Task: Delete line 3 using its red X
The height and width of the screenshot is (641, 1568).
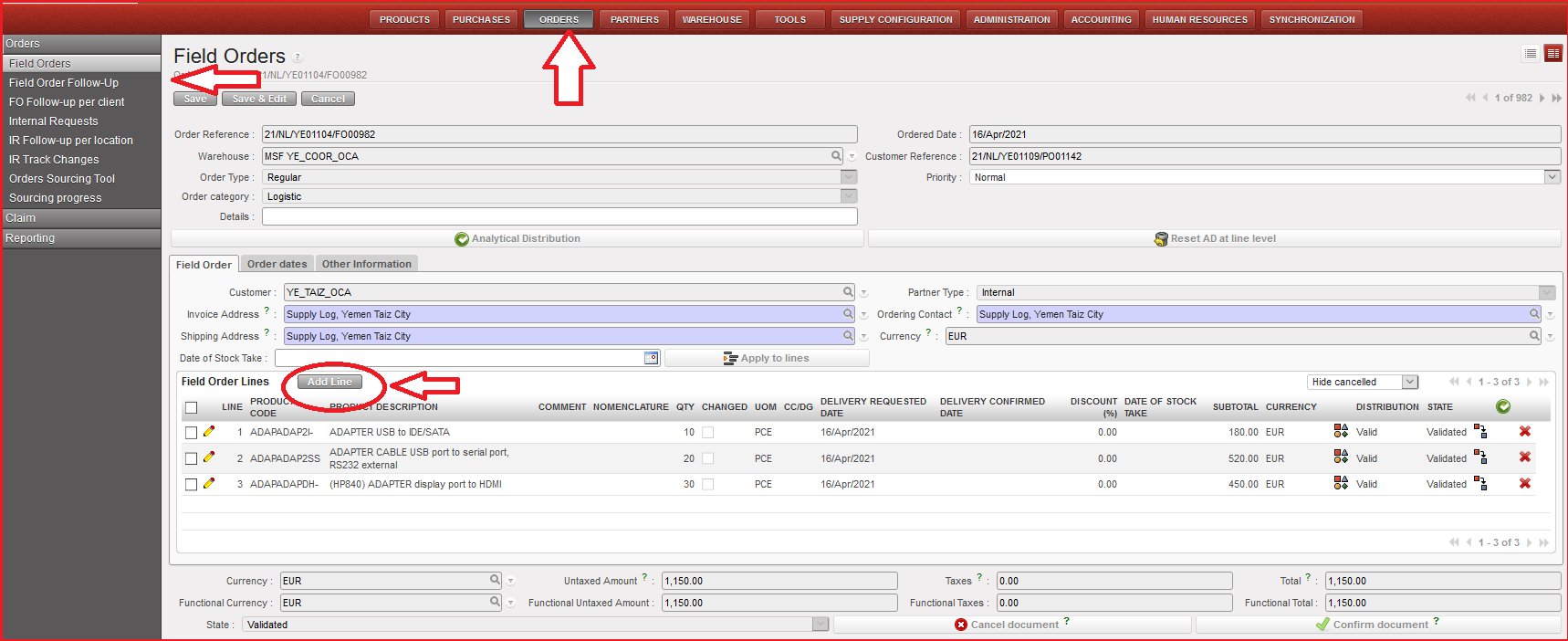Action: point(1524,484)
